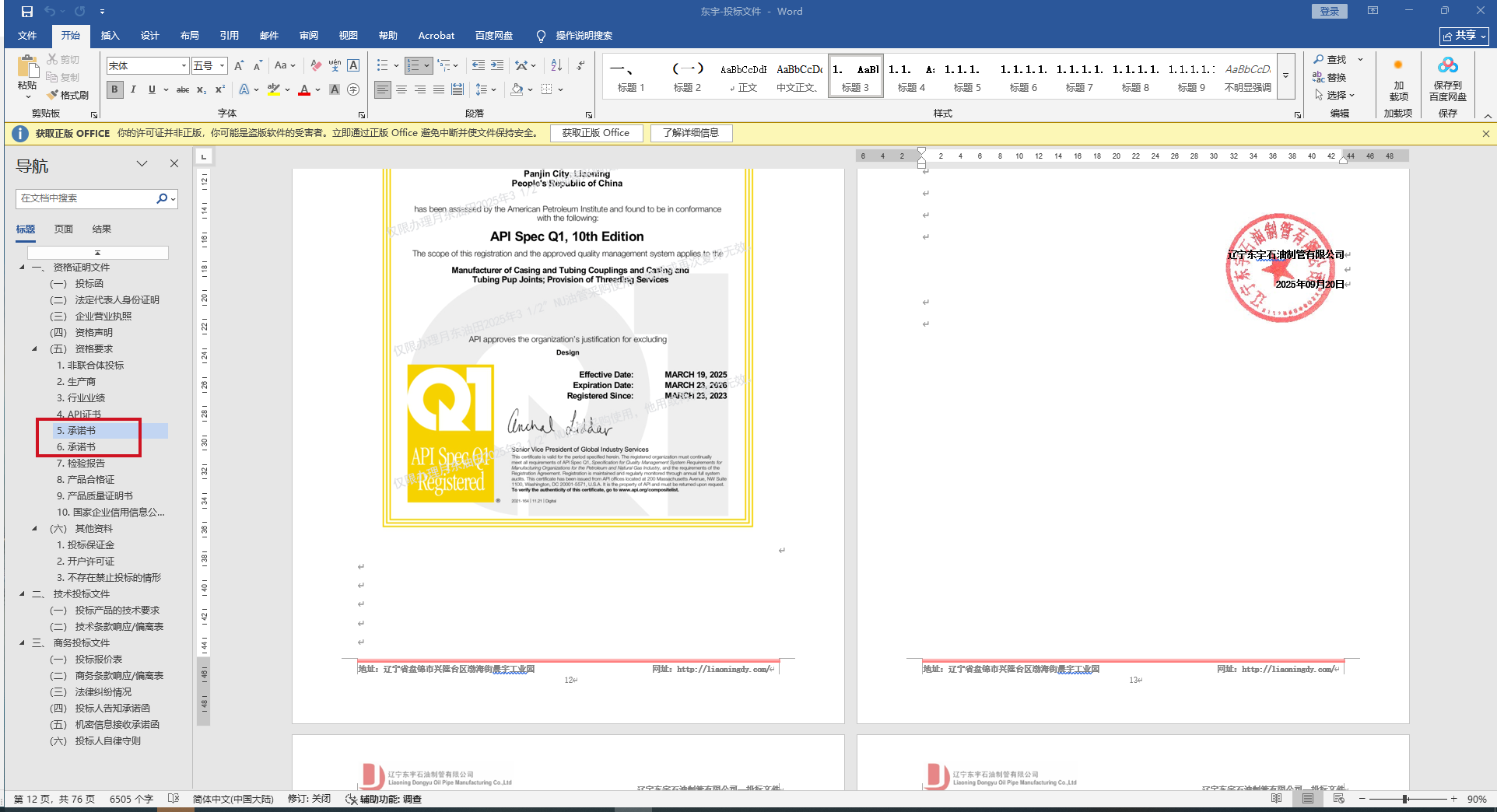This screenshot has width=1497, height=812.
Task: Click the zoom slider handle
Action: [1405, 799]
